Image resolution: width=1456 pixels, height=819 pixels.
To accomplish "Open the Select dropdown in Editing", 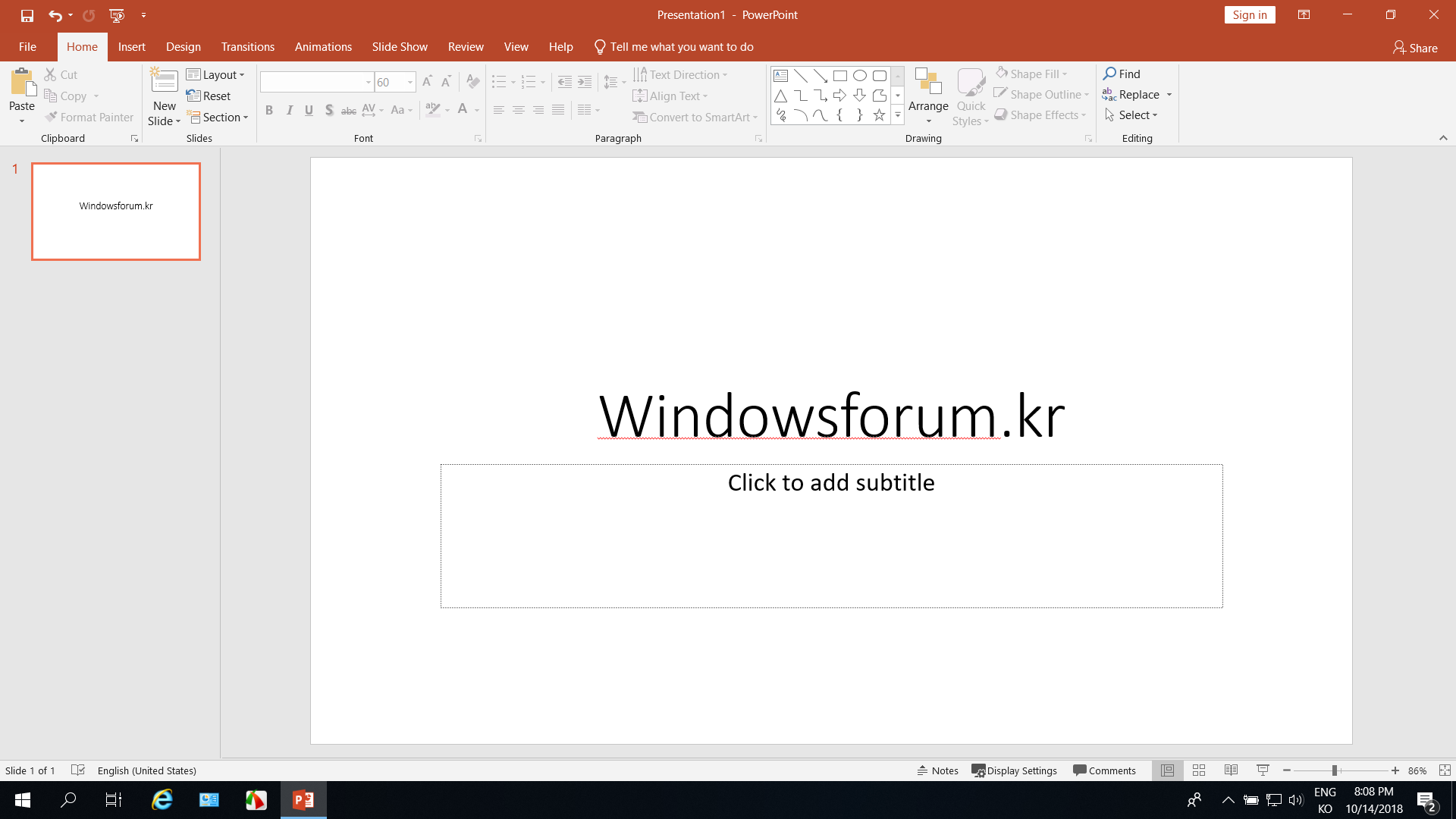I will [1131, 115].
